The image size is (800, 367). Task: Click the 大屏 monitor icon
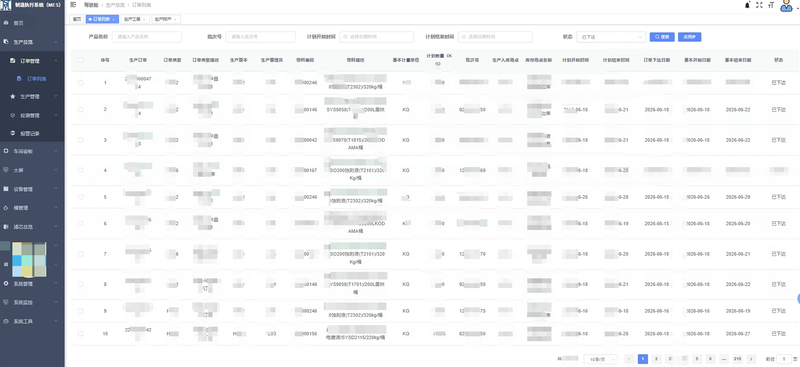[6, 170]
